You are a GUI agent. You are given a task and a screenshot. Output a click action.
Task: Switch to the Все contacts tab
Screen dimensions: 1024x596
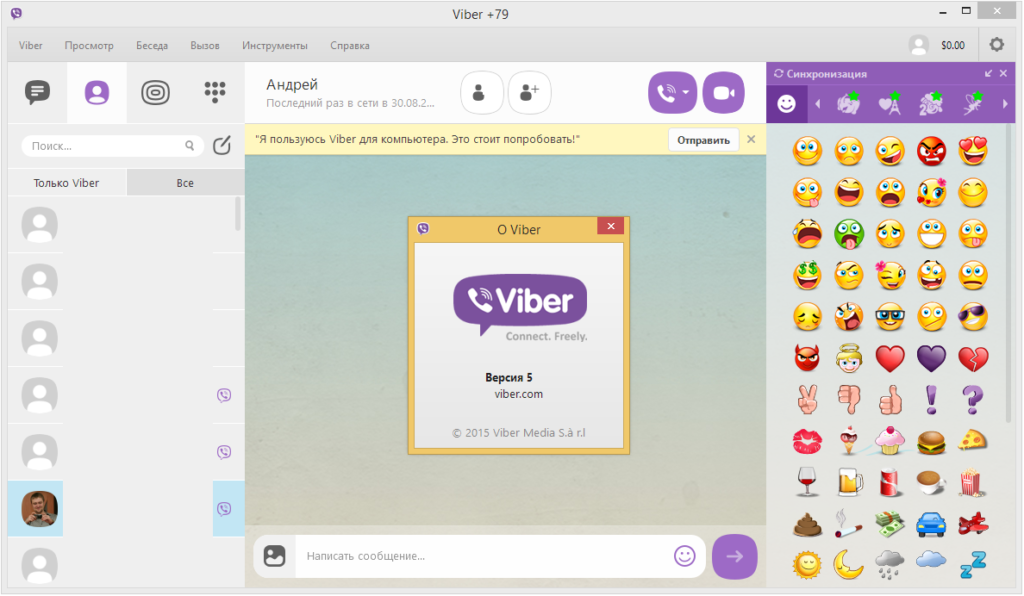[x=185, y=183]
